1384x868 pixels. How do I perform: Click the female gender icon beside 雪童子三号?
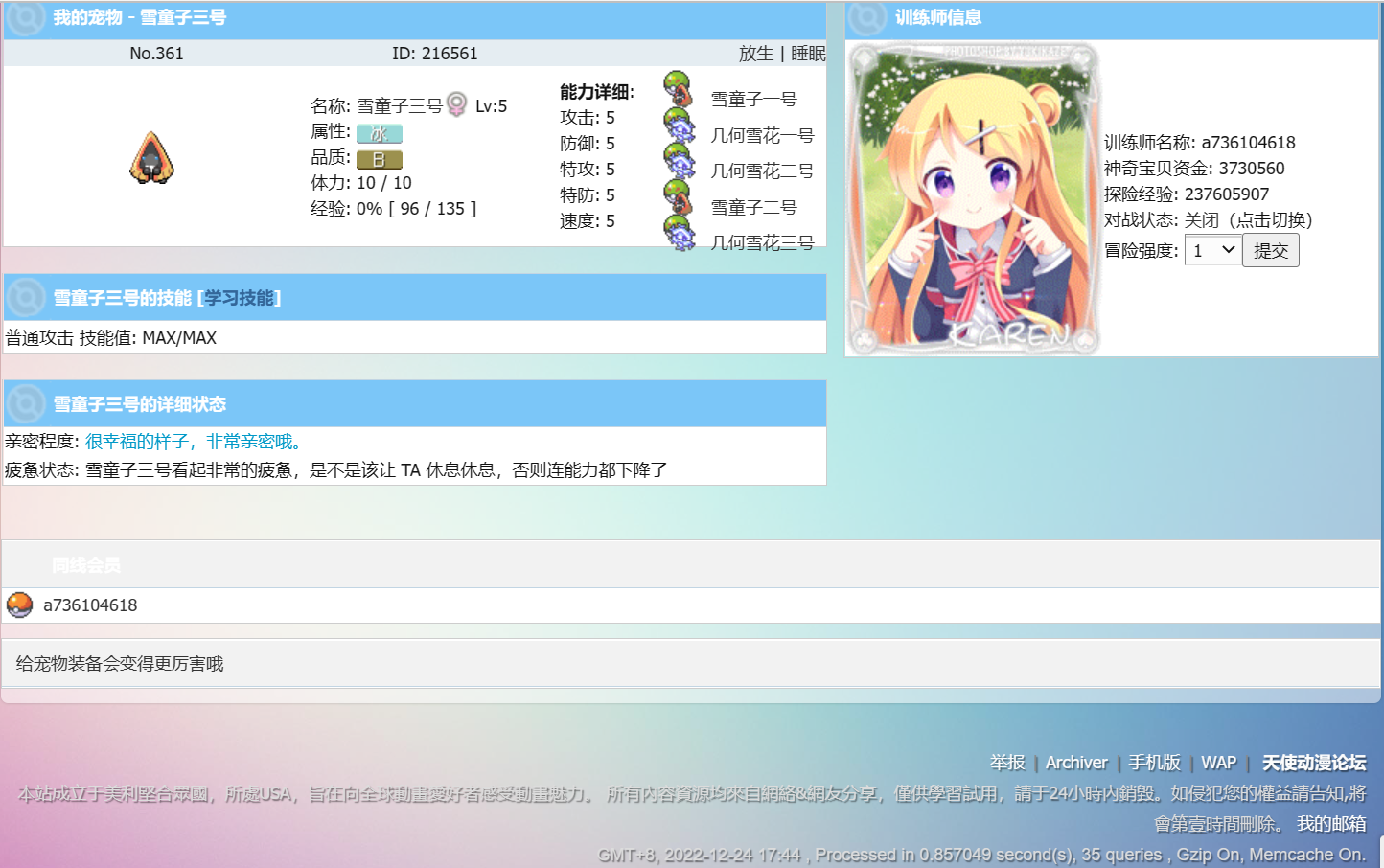click(x=457, y=103)
